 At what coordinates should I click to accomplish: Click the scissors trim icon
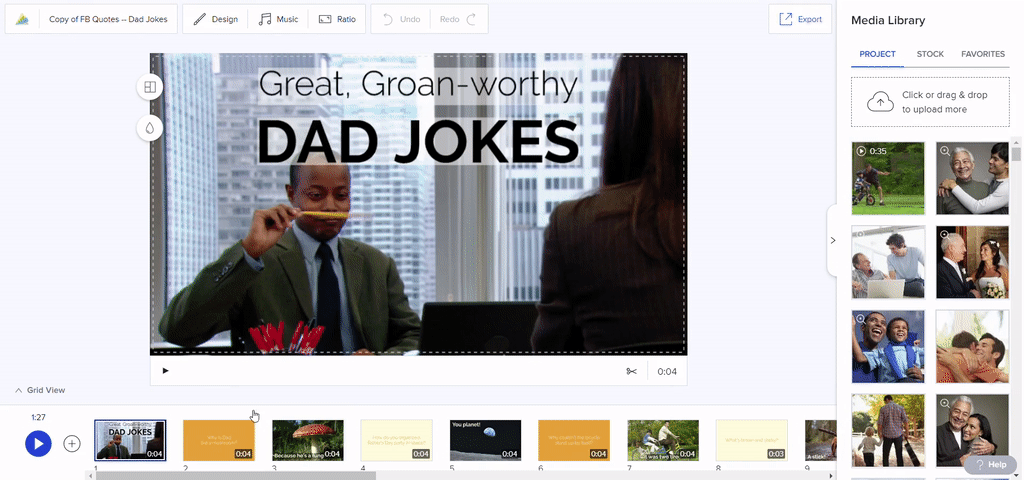[x=631, y=371]
